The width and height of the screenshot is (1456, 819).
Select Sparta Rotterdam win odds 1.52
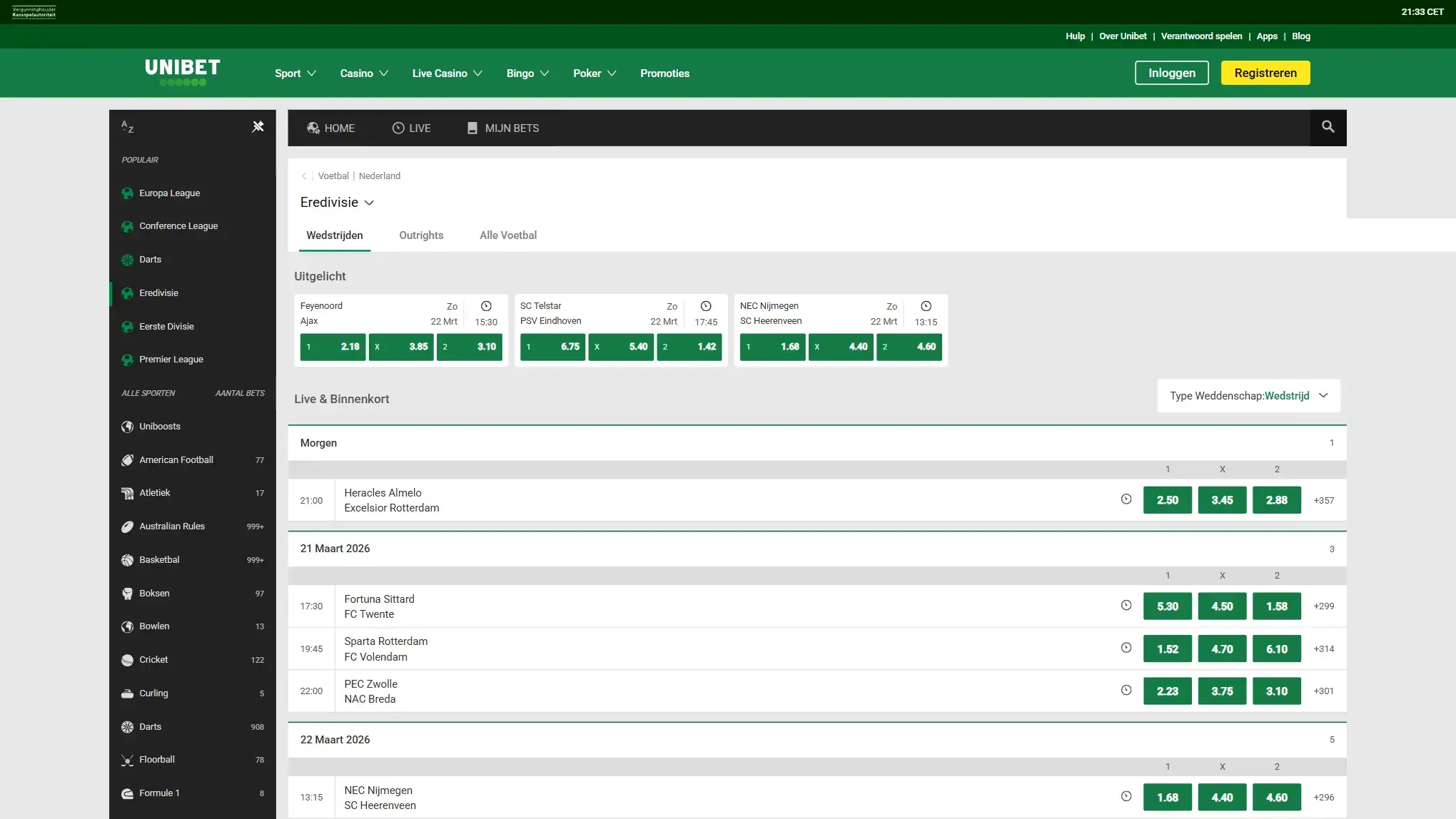click(1167, 649)
